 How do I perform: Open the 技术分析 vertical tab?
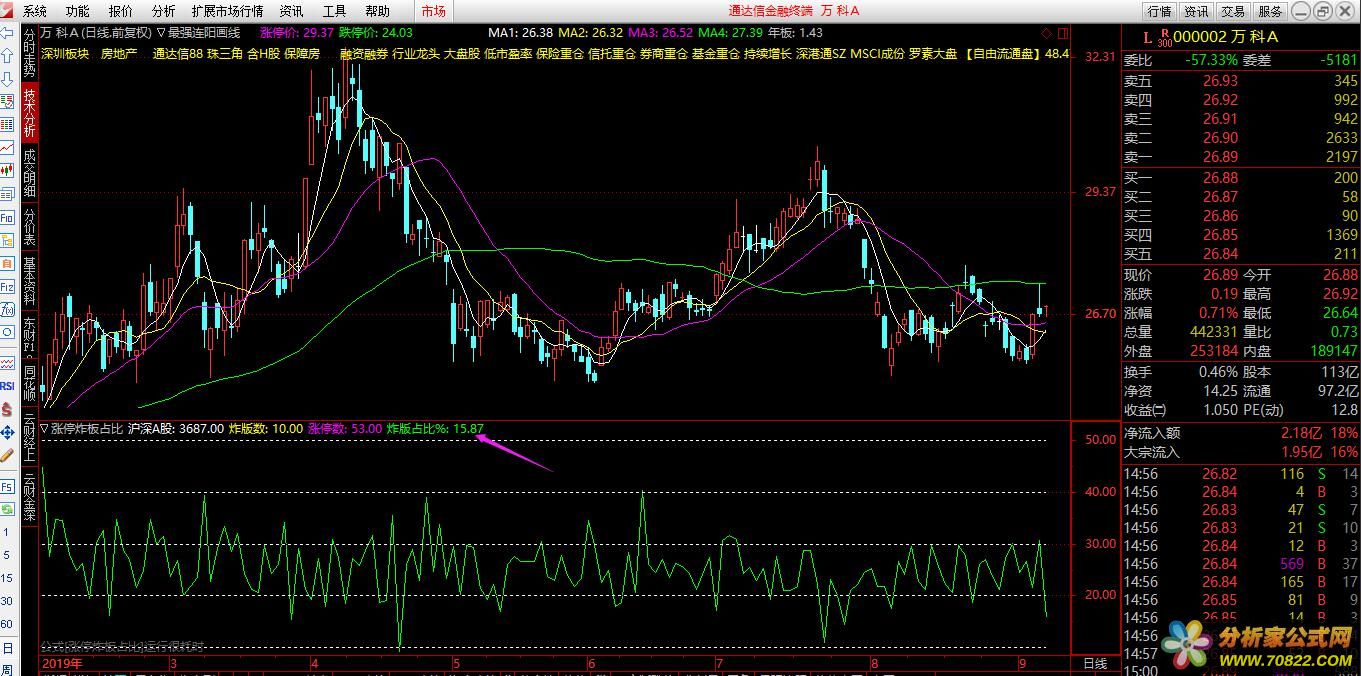[29, 113]
